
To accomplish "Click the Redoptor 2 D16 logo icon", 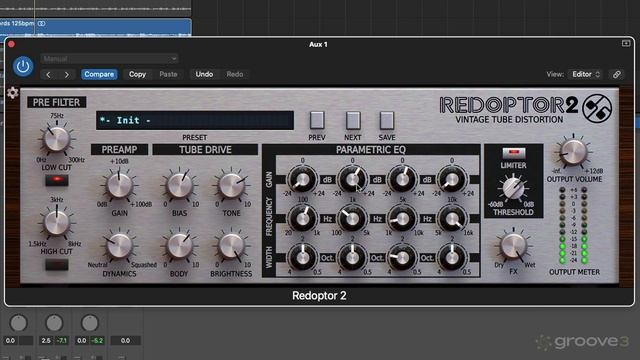I will click(597, 108).
